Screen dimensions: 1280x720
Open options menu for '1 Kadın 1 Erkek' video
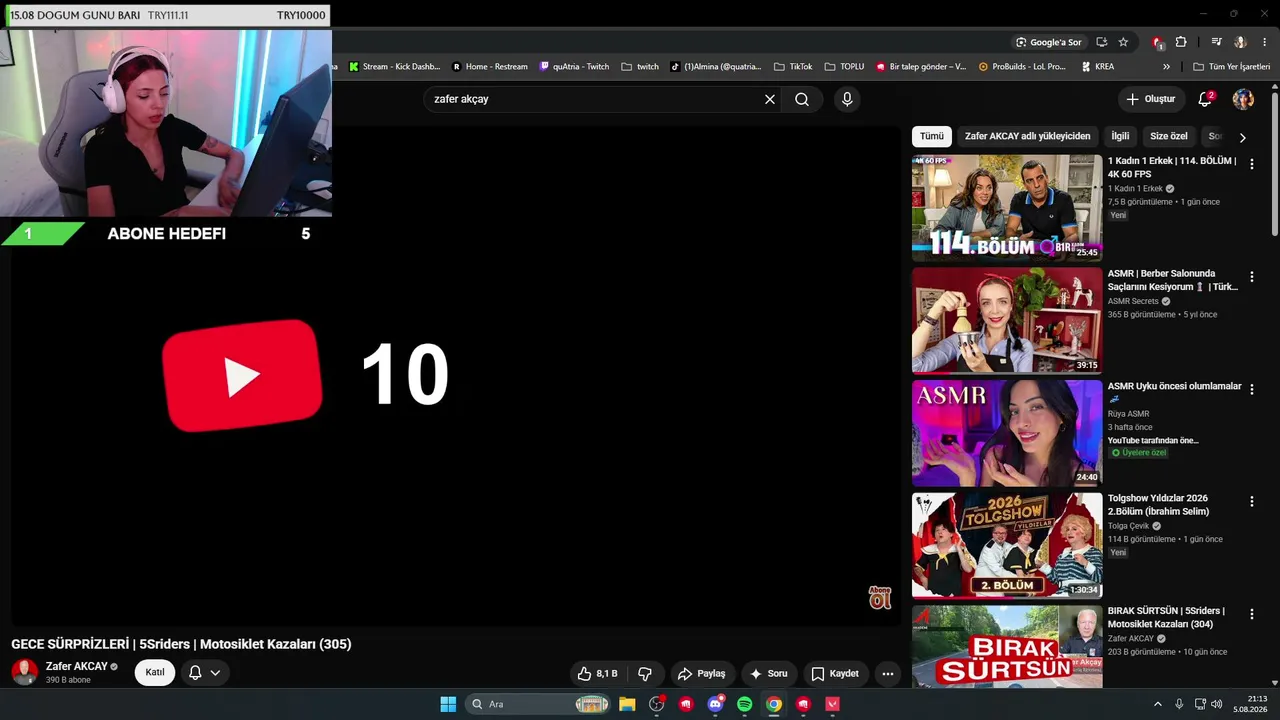pos(1251,164)
